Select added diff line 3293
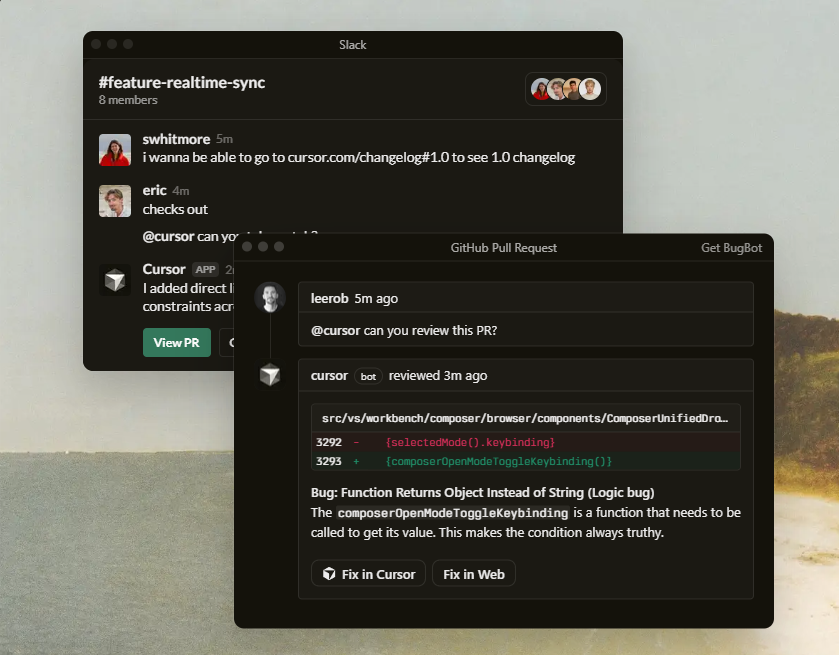The image size is (839, 655). pos(525,461)
